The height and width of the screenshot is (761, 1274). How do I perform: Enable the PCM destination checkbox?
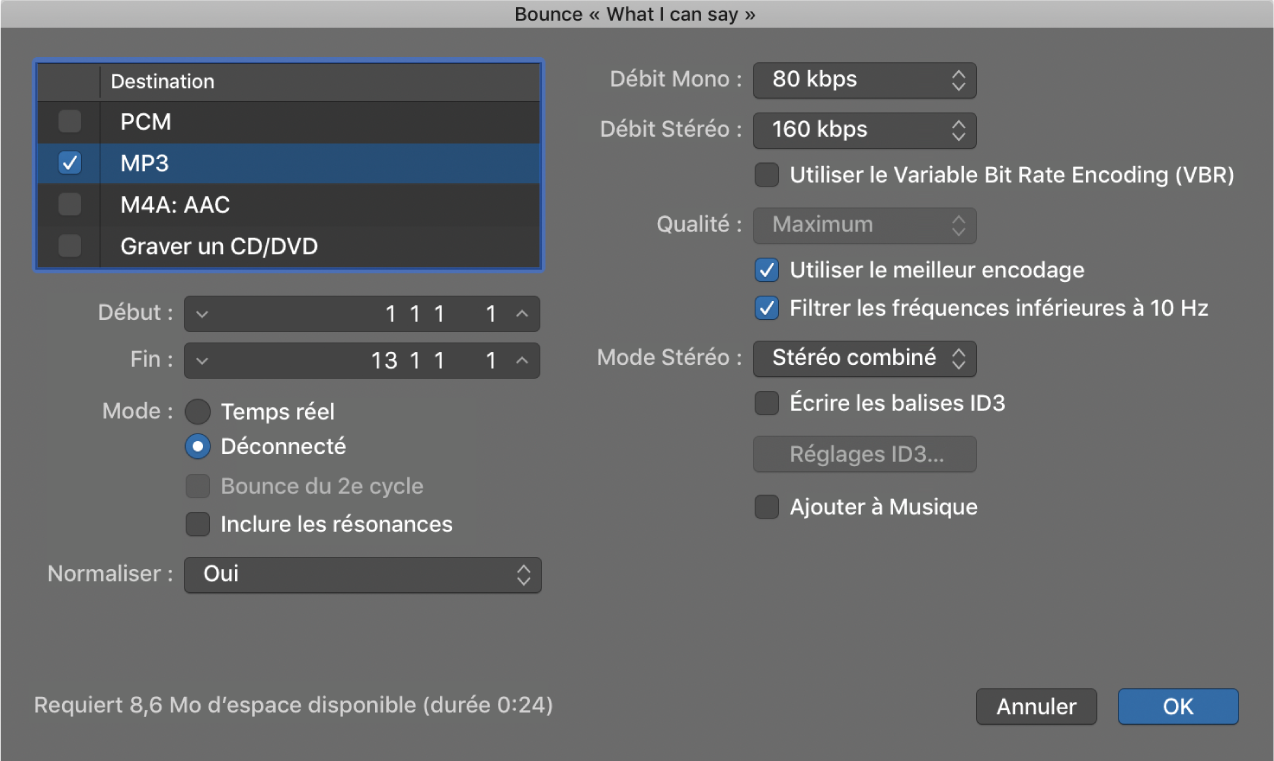[69, 122]
